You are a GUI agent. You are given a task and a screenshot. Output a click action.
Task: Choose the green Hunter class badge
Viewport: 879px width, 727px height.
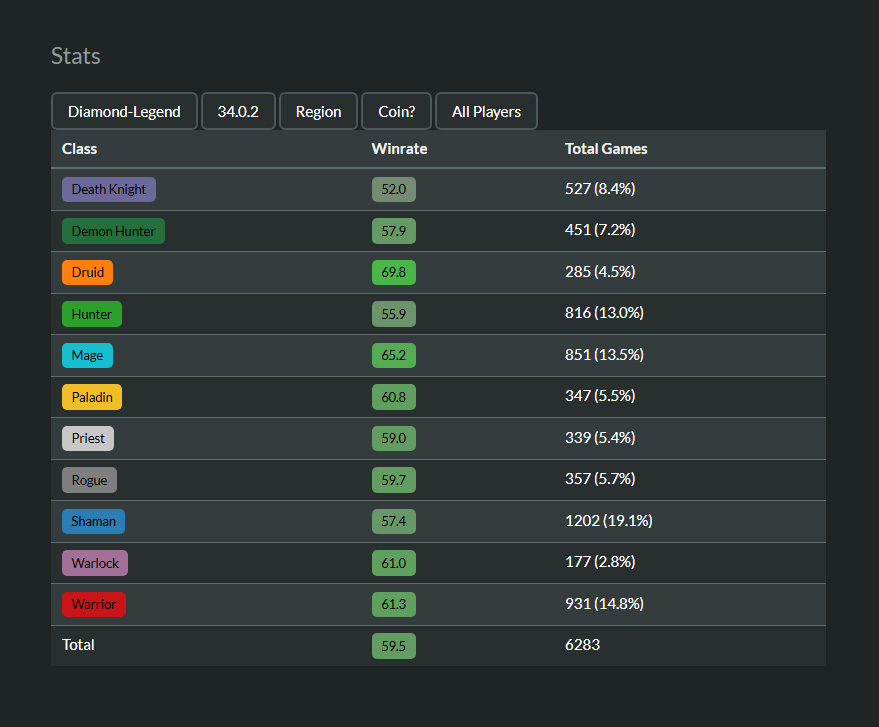[92, 314]
